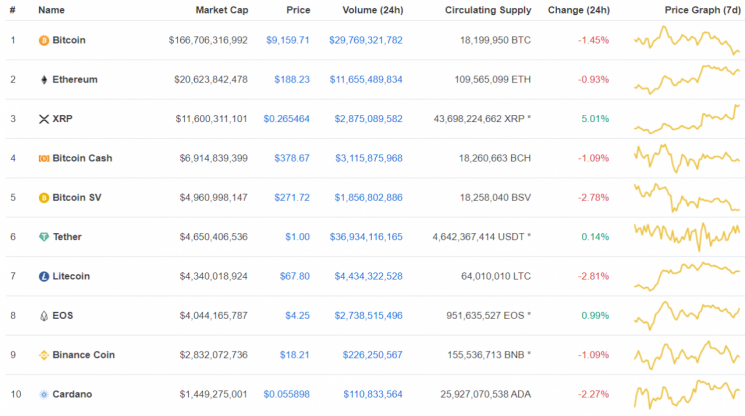Image resolution: width=745 pixels, height=416 pixels.
Task: Click the Bitcoin Cash logo icon
Action: click(x=44, y=159)
